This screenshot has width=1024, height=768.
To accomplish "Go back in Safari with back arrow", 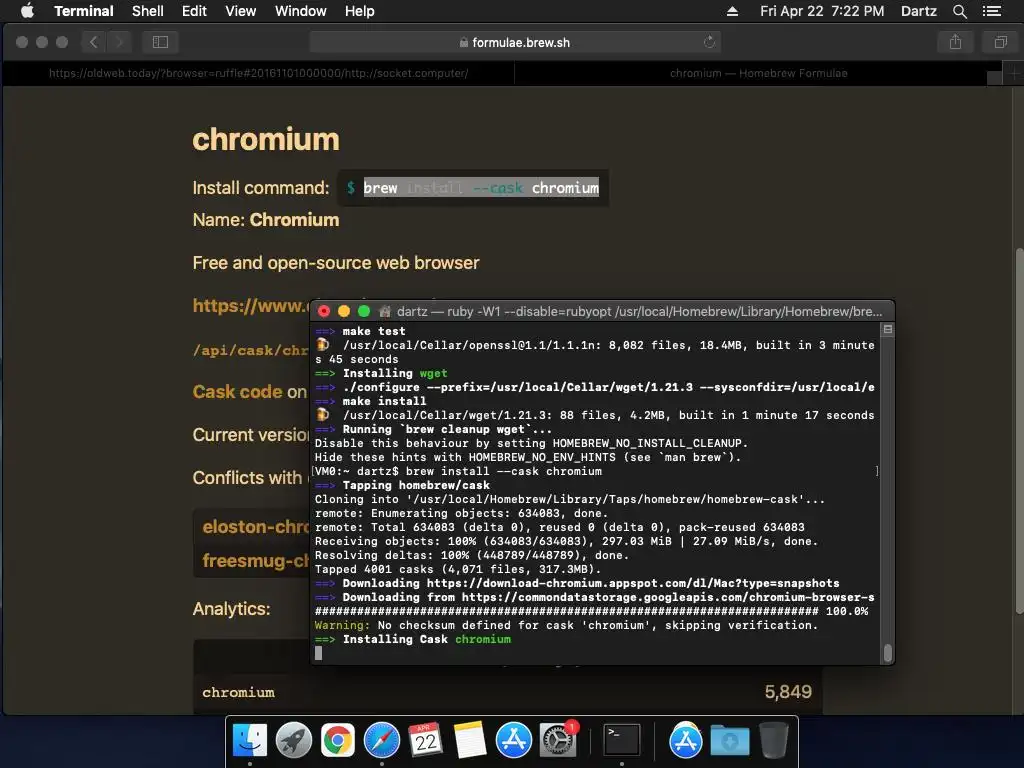I will [x=93, y=42].
